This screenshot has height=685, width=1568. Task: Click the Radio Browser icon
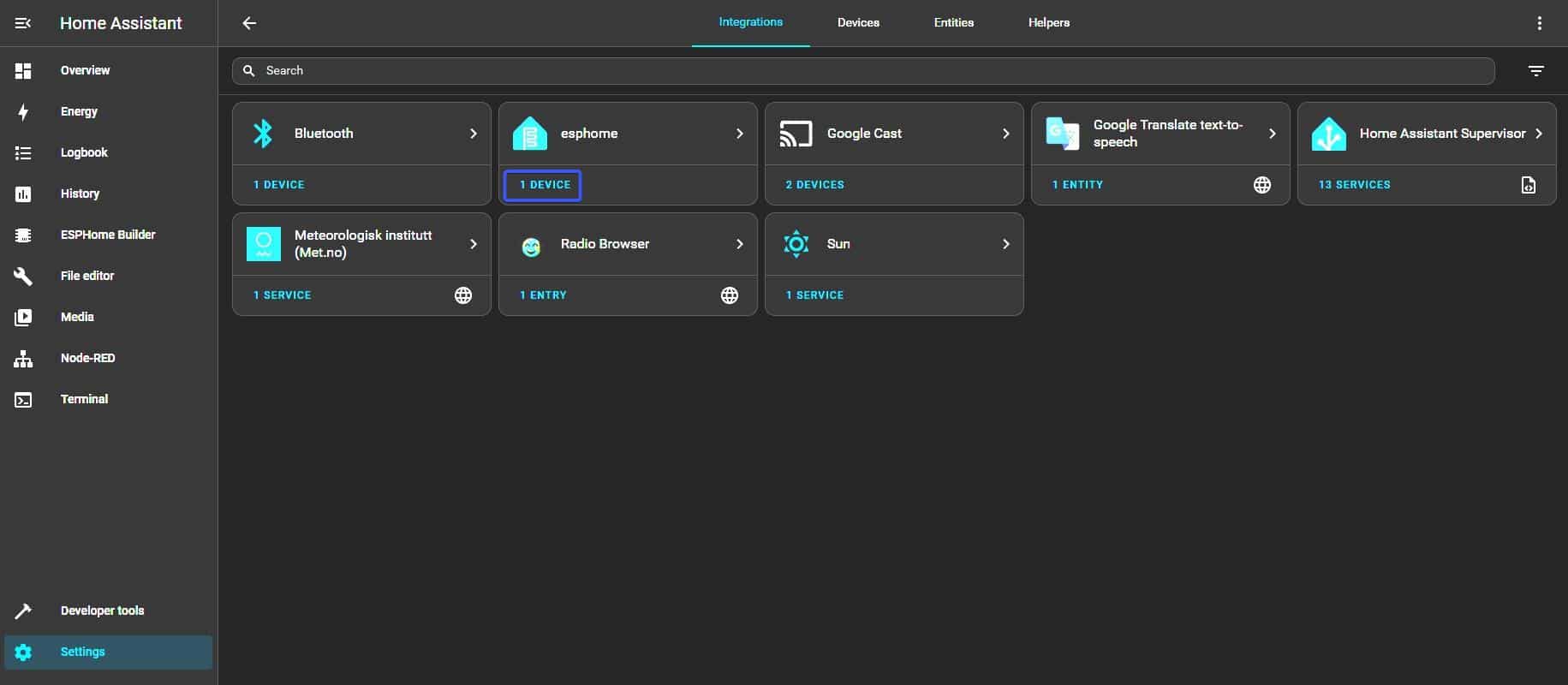point(531,247)
